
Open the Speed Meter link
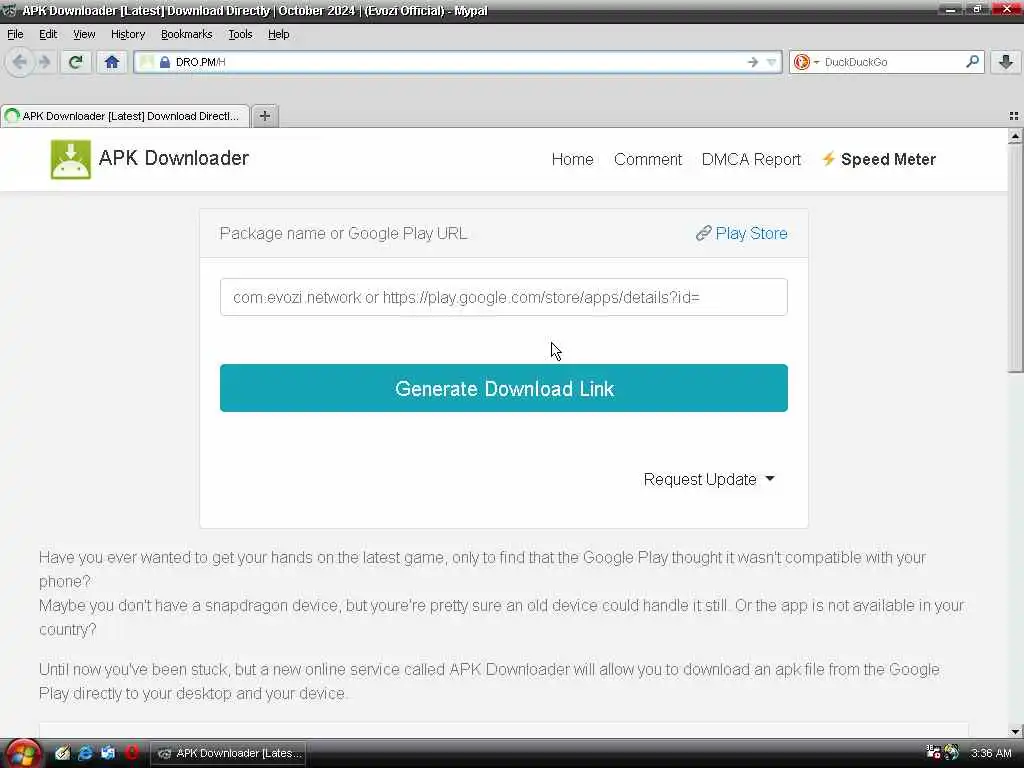click(x=888, y=159)
